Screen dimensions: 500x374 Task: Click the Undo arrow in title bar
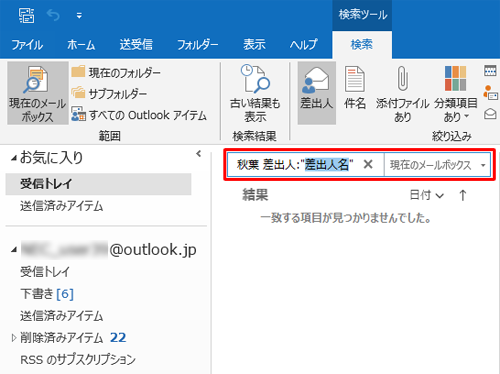coord(53,15)
